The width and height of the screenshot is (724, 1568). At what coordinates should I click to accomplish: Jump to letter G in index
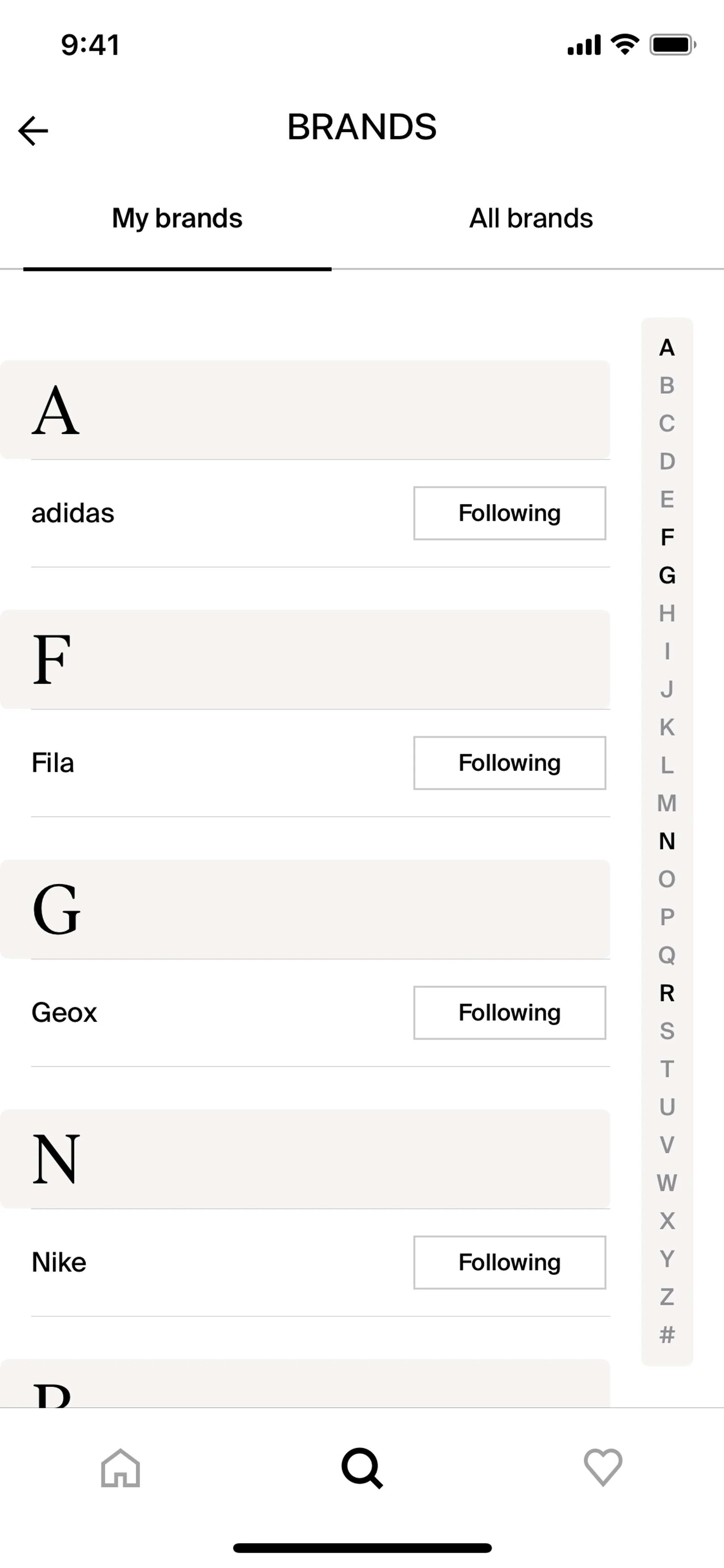(667, 575)
